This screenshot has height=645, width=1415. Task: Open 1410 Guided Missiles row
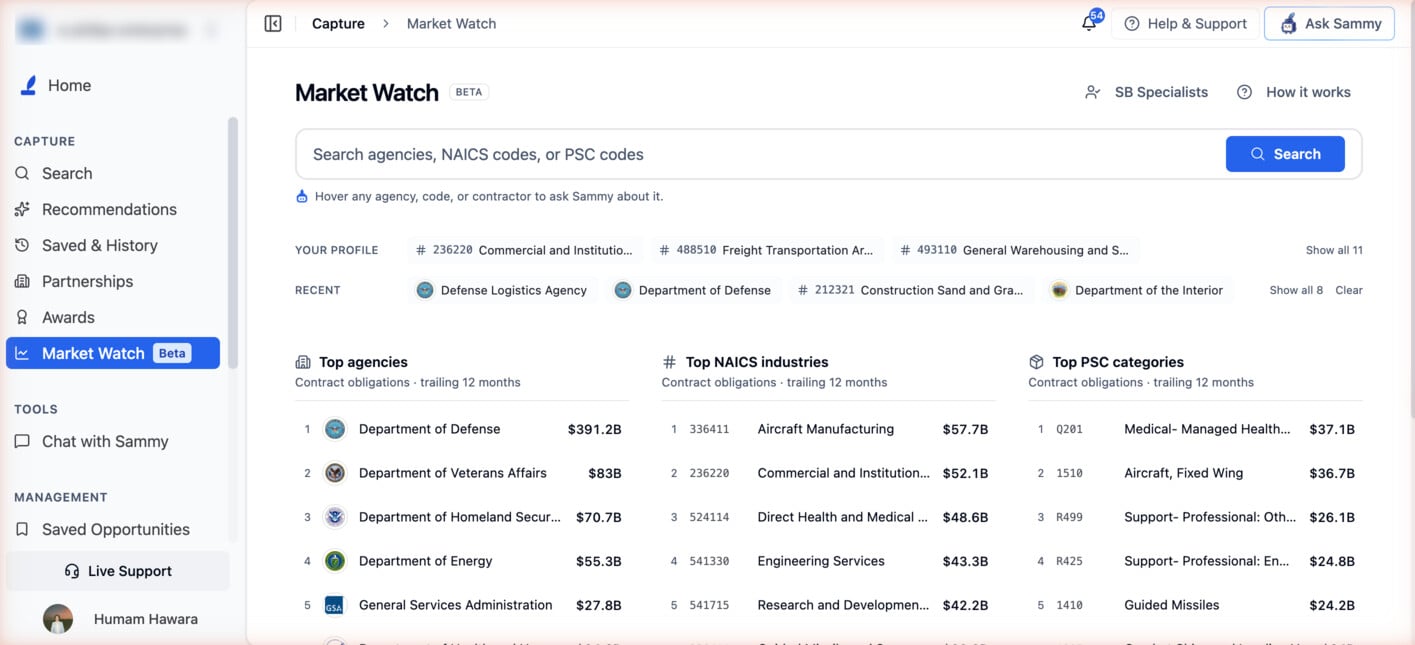pyautogui.click(x=1195, y=605)
